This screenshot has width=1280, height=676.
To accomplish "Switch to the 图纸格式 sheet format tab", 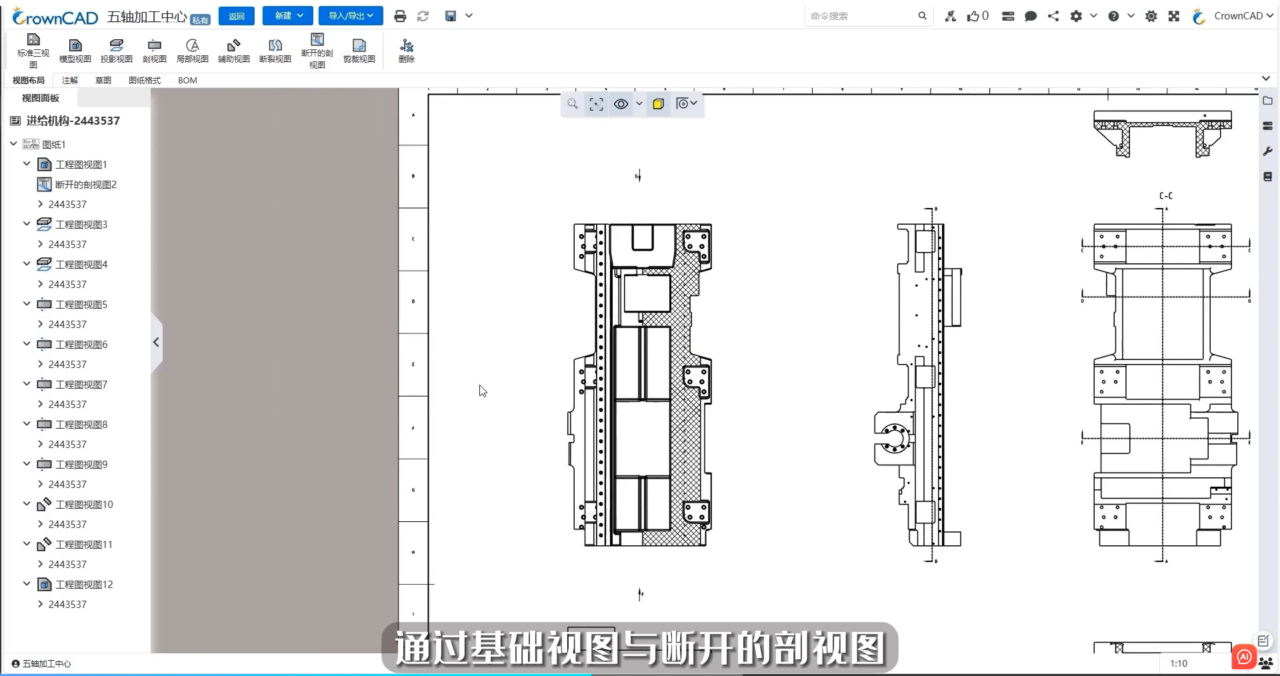I will coord(144,80).
